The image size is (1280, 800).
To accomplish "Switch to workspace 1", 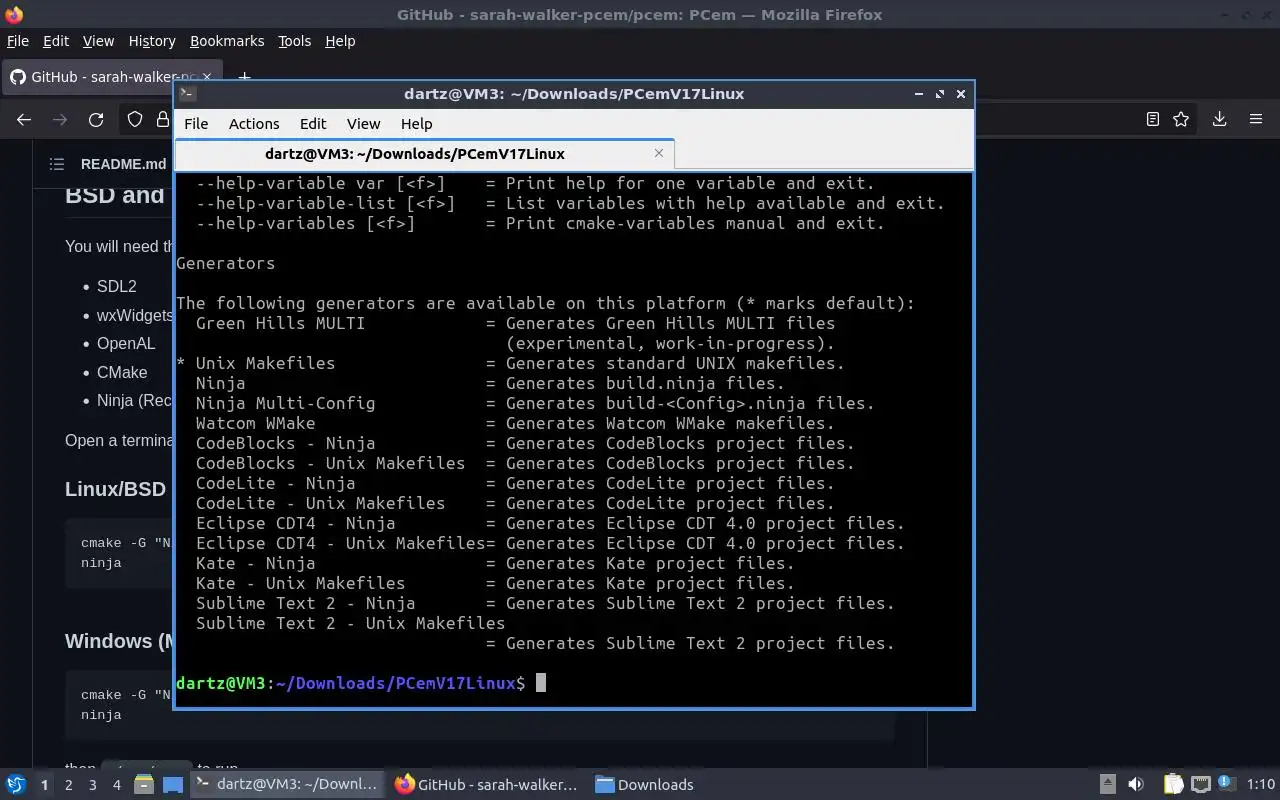I will coord(44,785).
